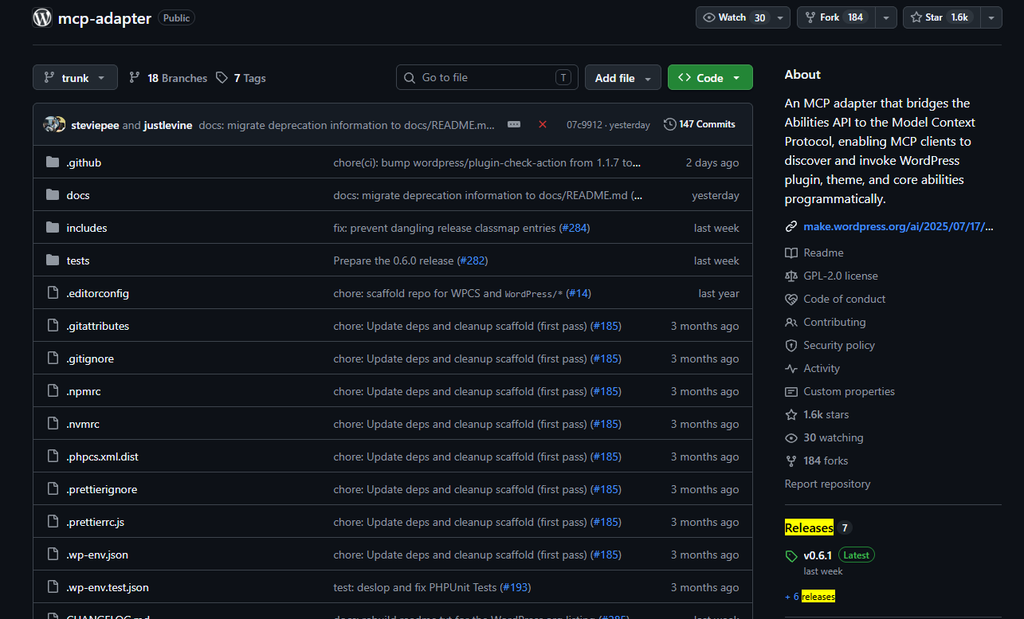The width and height of the screenshot is (1024, 619).
Task: Open the Custom properties link
Action: 849,391
